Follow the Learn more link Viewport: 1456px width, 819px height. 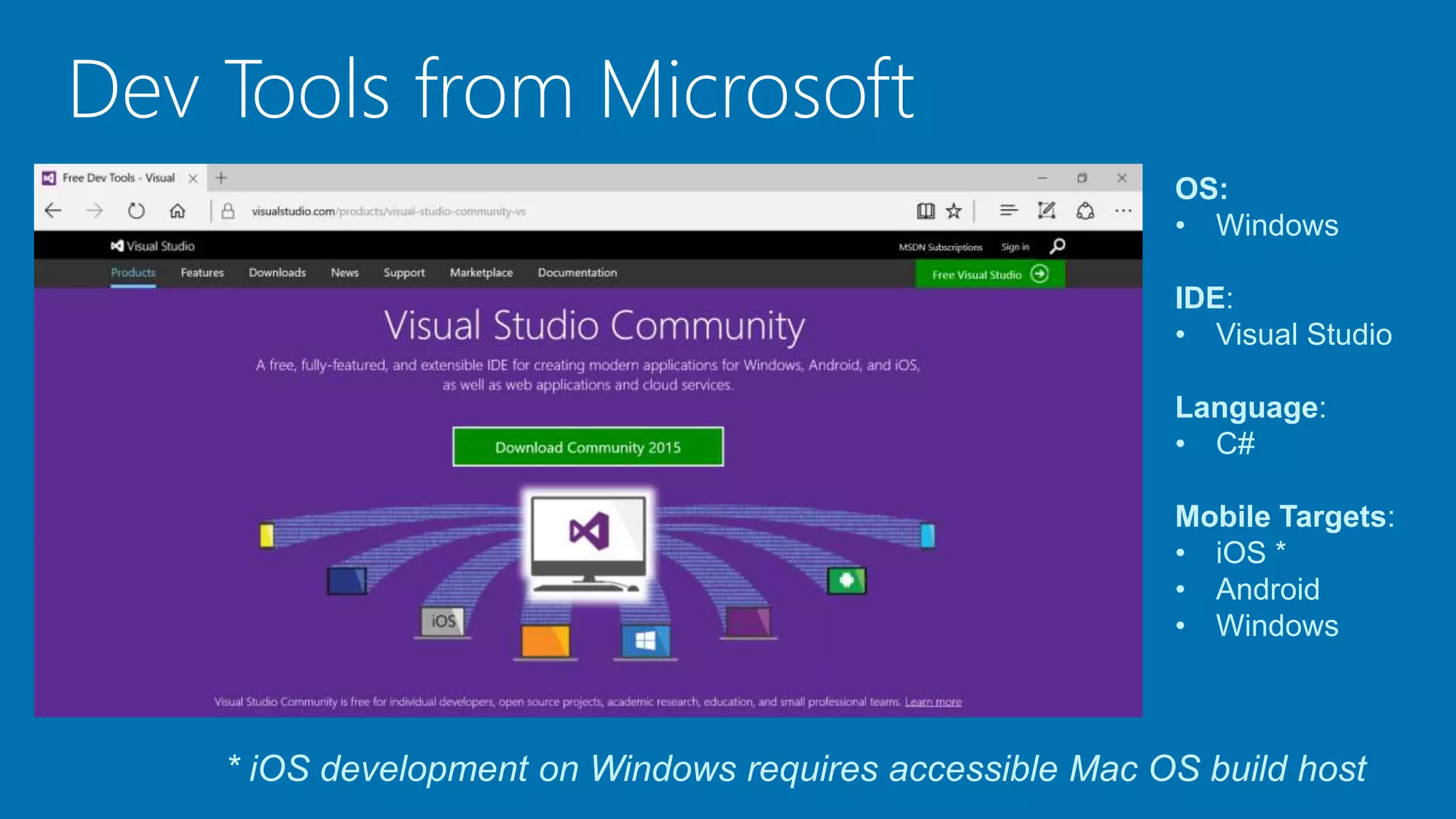click(x=933, y=702)
